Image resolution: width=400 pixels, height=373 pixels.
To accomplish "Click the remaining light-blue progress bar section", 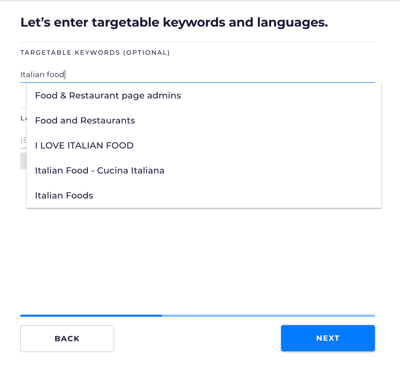I will 268,315.
